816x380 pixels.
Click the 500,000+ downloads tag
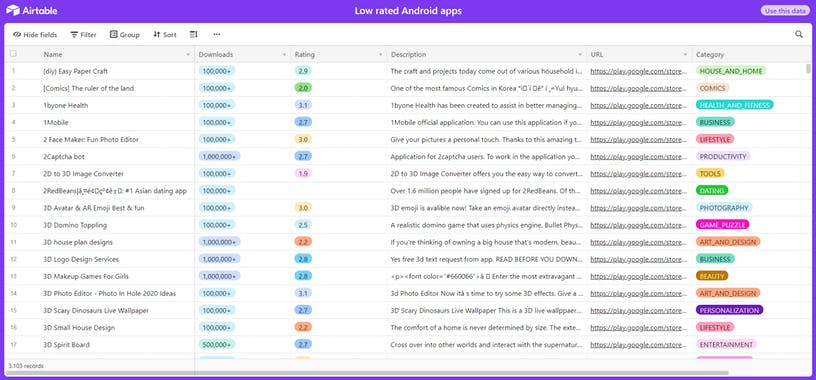pyautogui.click(x=216, y=345)
